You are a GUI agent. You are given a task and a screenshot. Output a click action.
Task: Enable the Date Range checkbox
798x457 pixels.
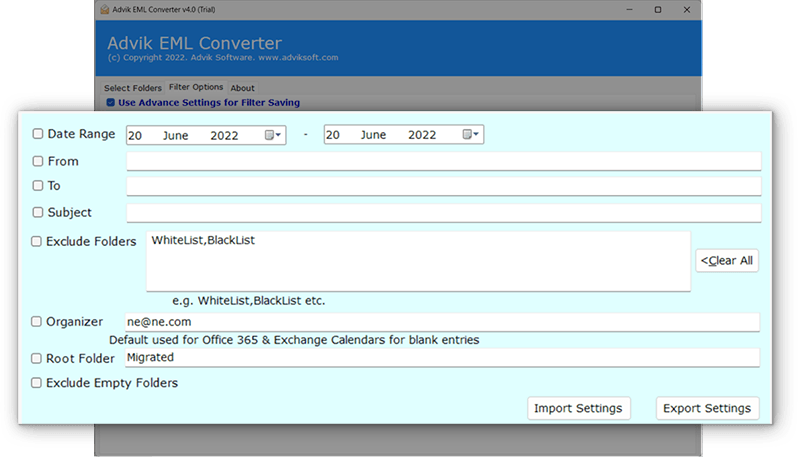(x=38, y=133)
